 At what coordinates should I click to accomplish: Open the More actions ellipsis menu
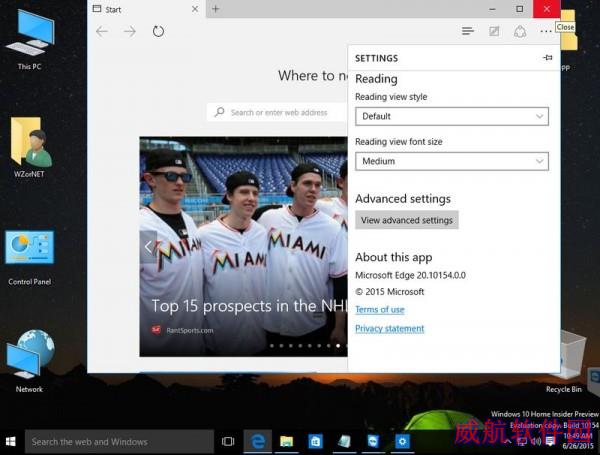pyautogui.click(x=546, y=31)
